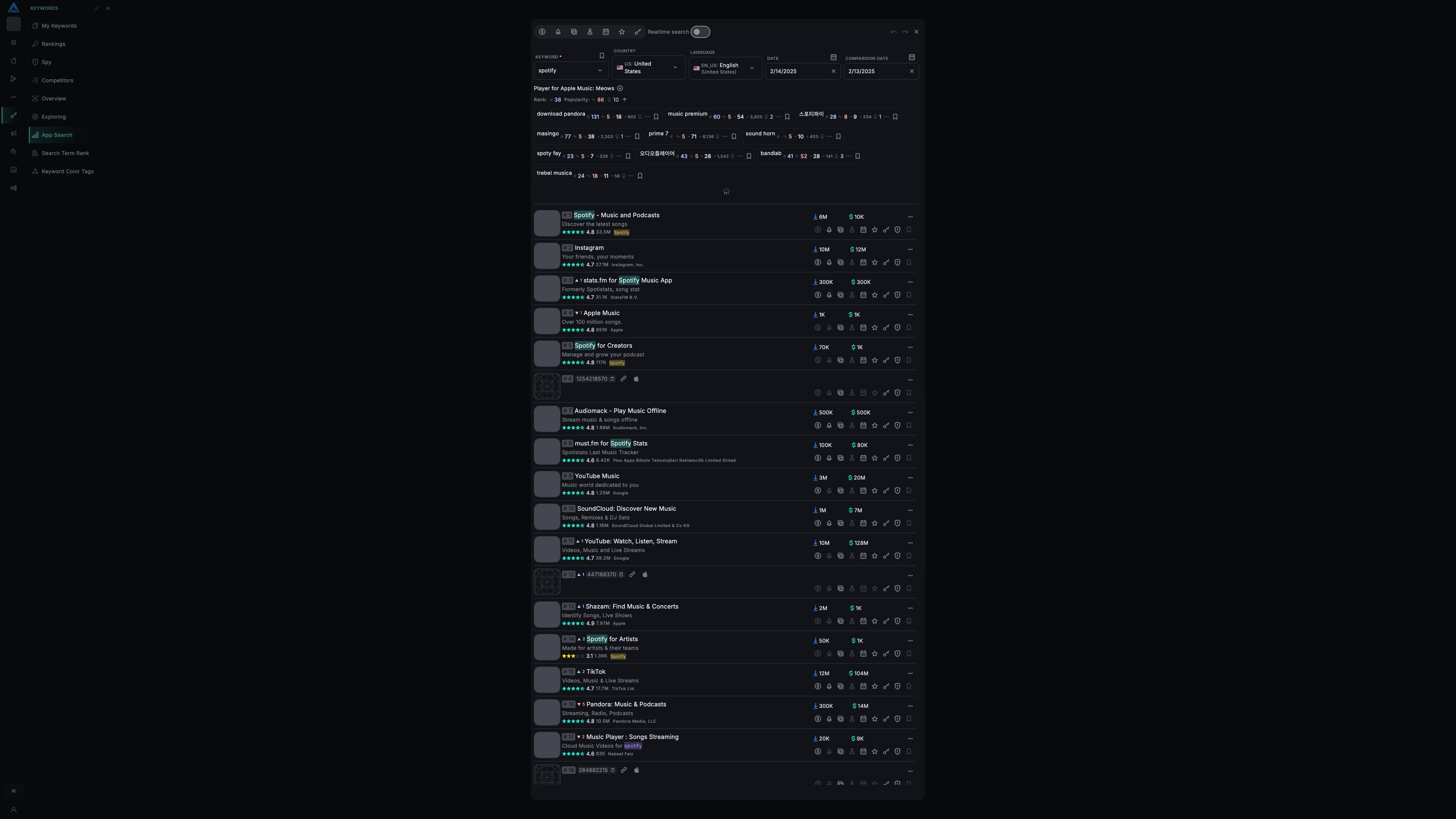Toggle the bookmark on the bandlab keyword
The height and width of the screenshot is (819, 1456).
click(857, 157)
